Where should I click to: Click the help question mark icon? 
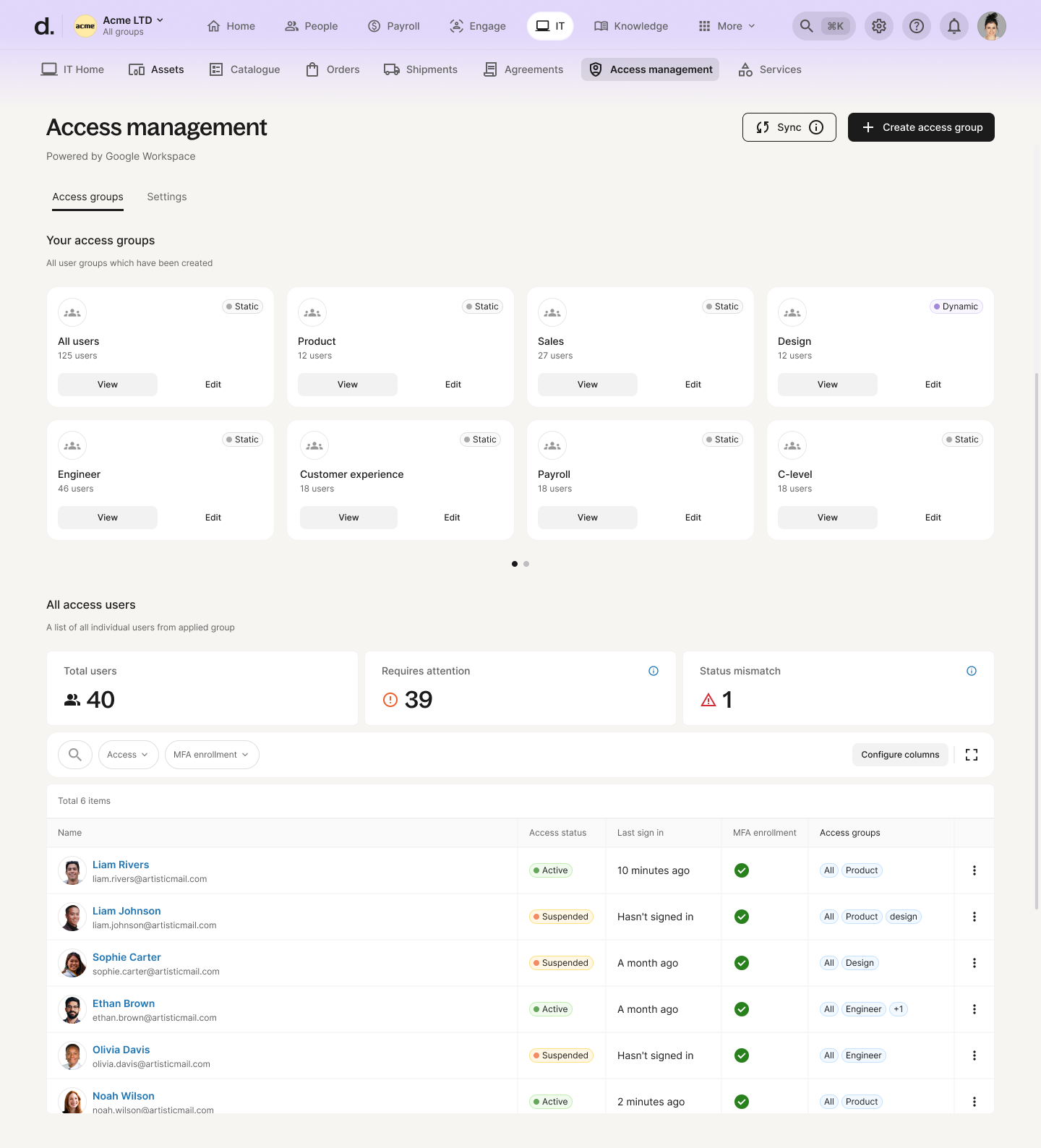(917, 26)
